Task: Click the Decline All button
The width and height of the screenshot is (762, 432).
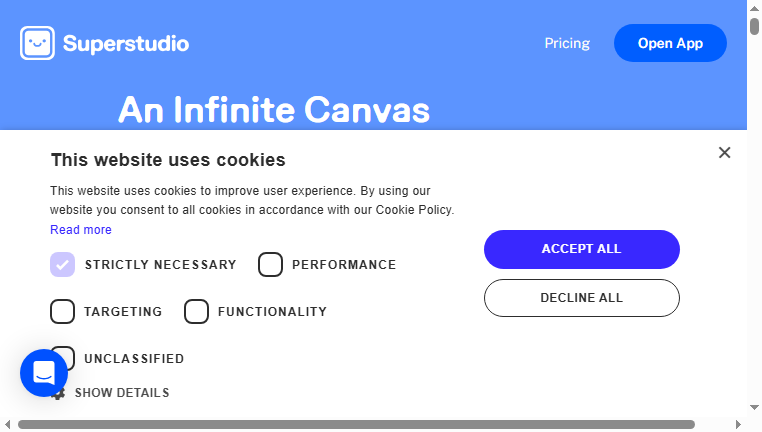Action: pos(582,298)
